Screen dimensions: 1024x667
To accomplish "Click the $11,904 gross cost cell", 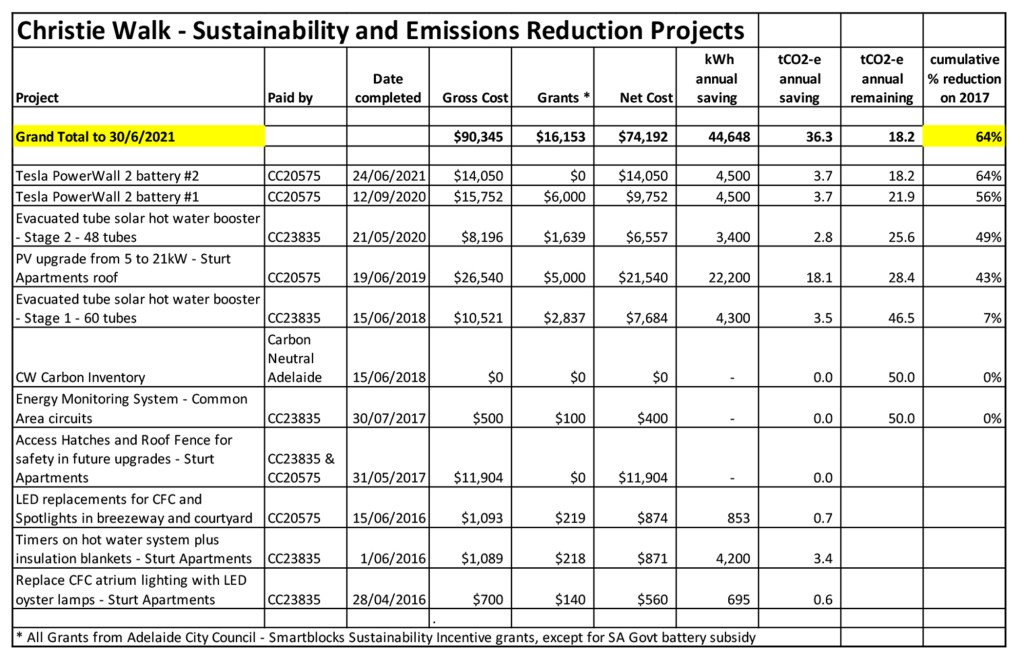I will pos(475,478).
